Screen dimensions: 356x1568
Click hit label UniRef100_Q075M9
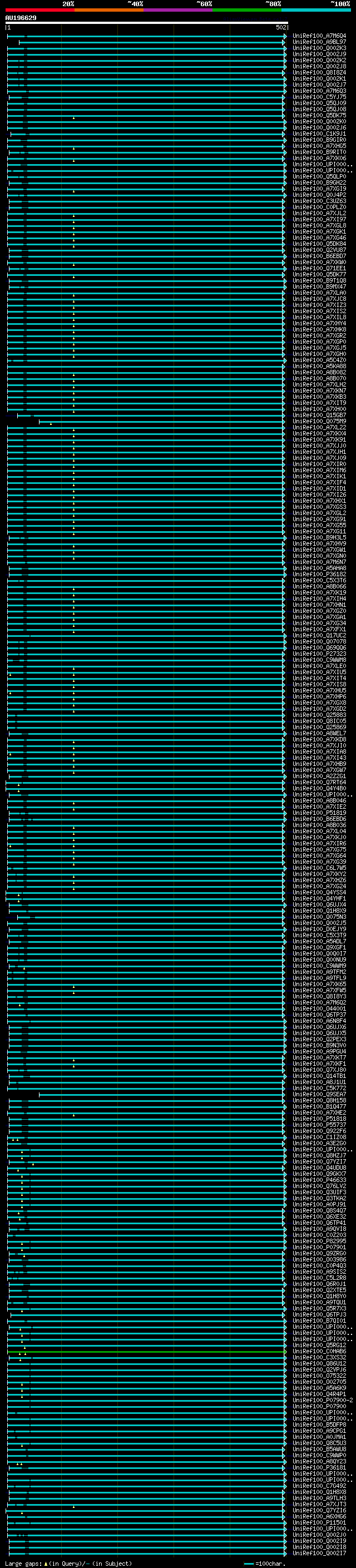(319, 421)
